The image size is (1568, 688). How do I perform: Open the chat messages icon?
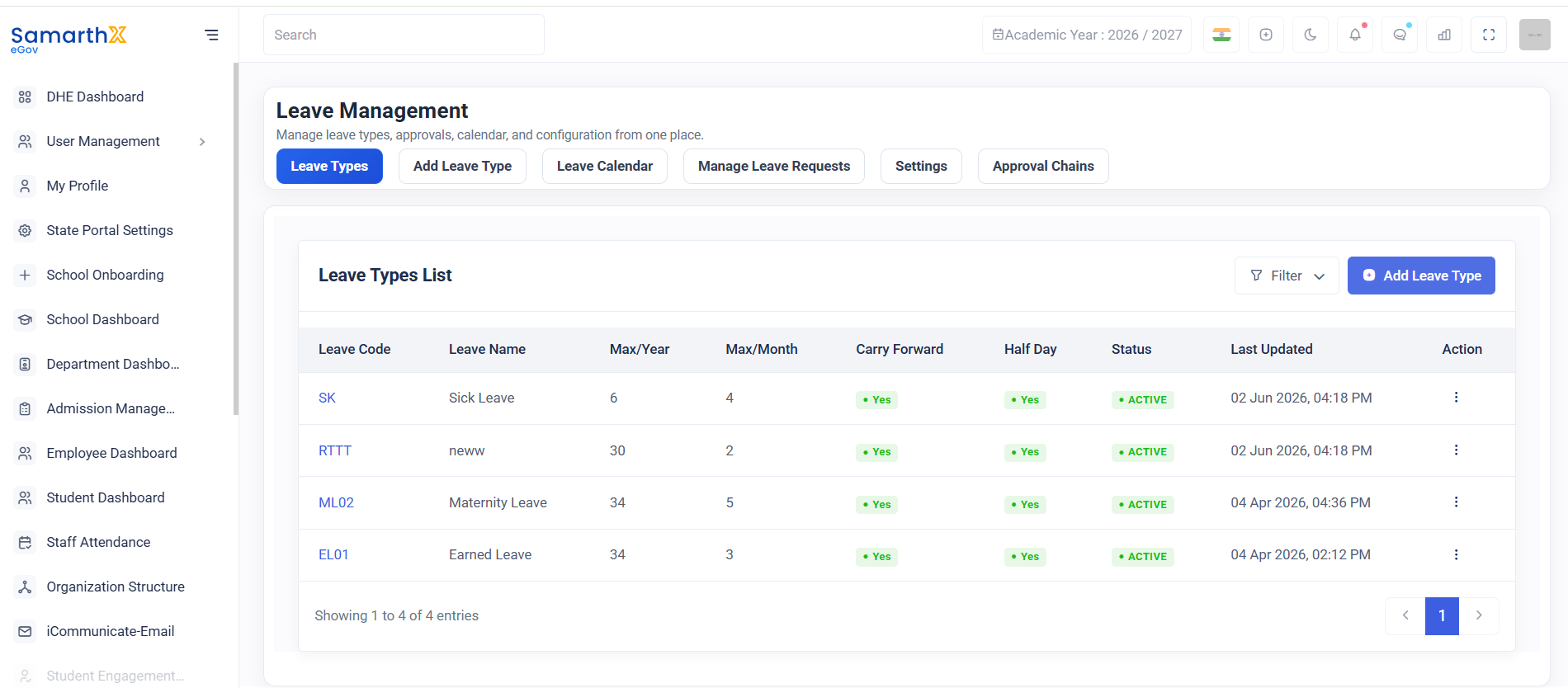tap(1400, 35)
